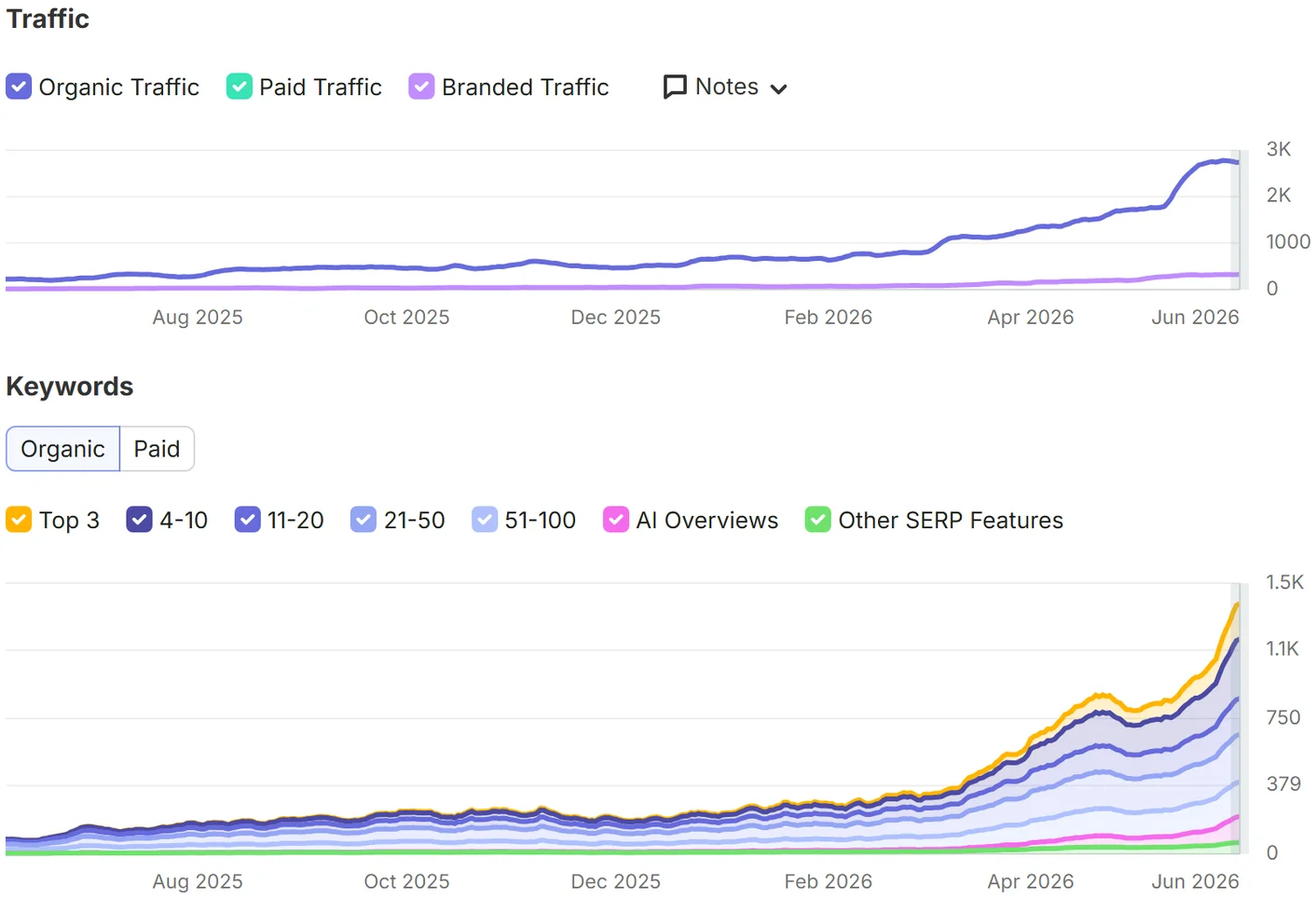This screenshot has width=1316, height=898.
Task: Click the Other SERP Features label
Action: tap(951, 520)
